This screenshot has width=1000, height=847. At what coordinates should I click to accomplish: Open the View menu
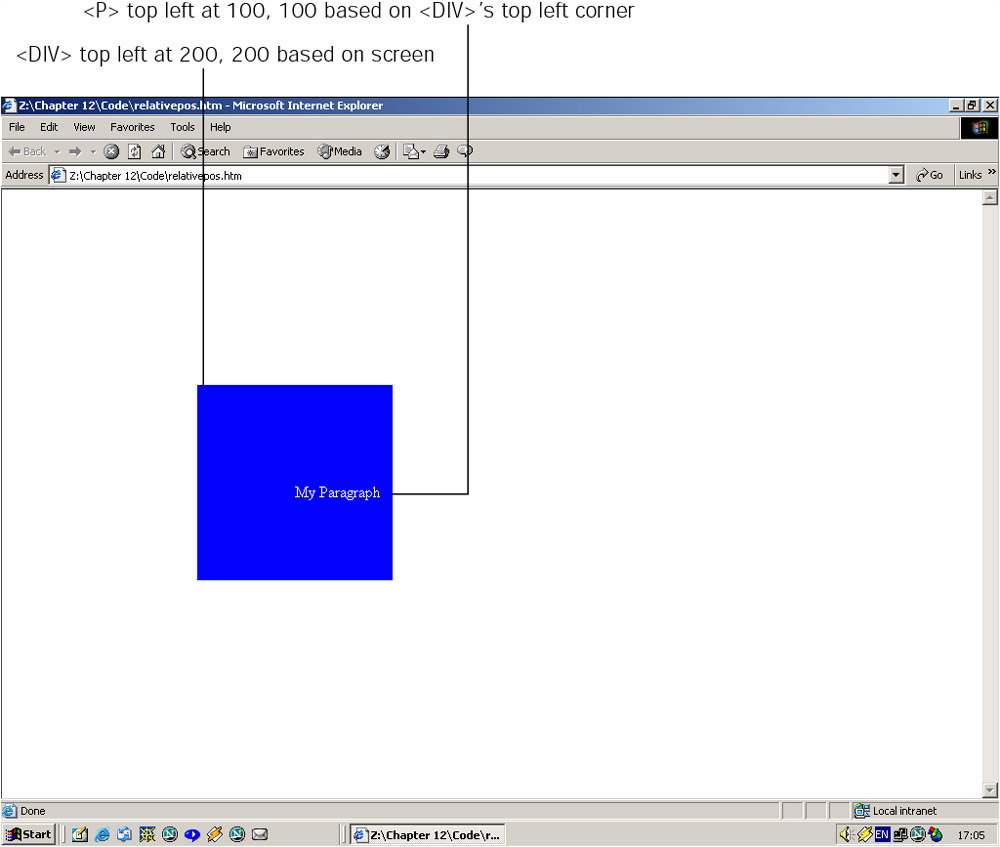84,127
